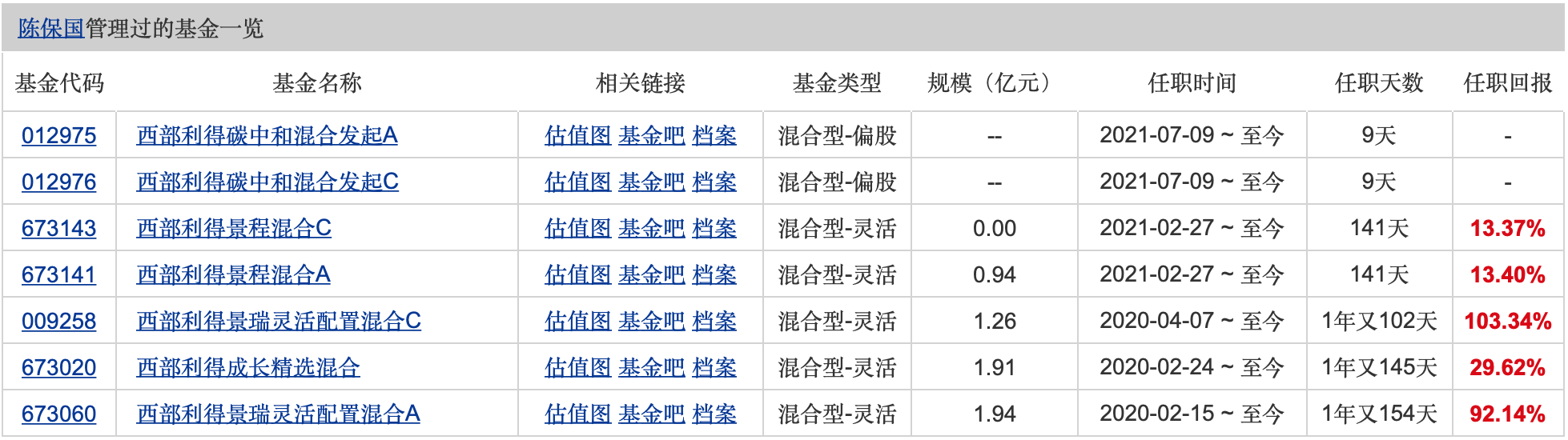Select the 2020-02-24 ~ 至今 date cell
Screen dimensions: 1568x440
coord(1192,367)
